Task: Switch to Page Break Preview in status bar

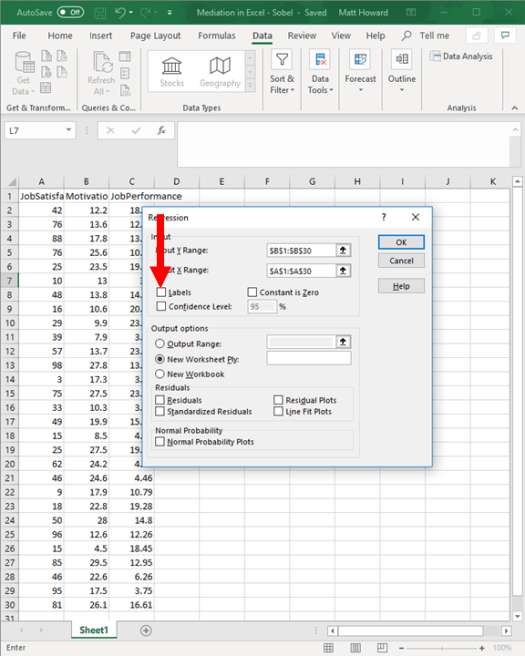Action: 382,648
